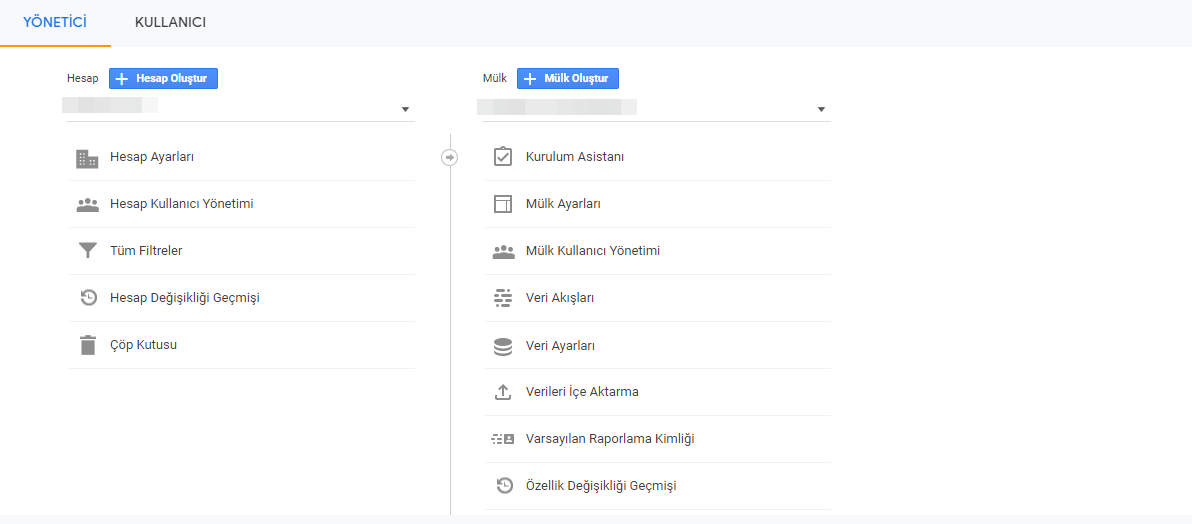The height and width of the screenshot is (524, 1192).
Task: Click the upload icon beside Verileri İçe Aktarma
Action: (x=502, y=392)
